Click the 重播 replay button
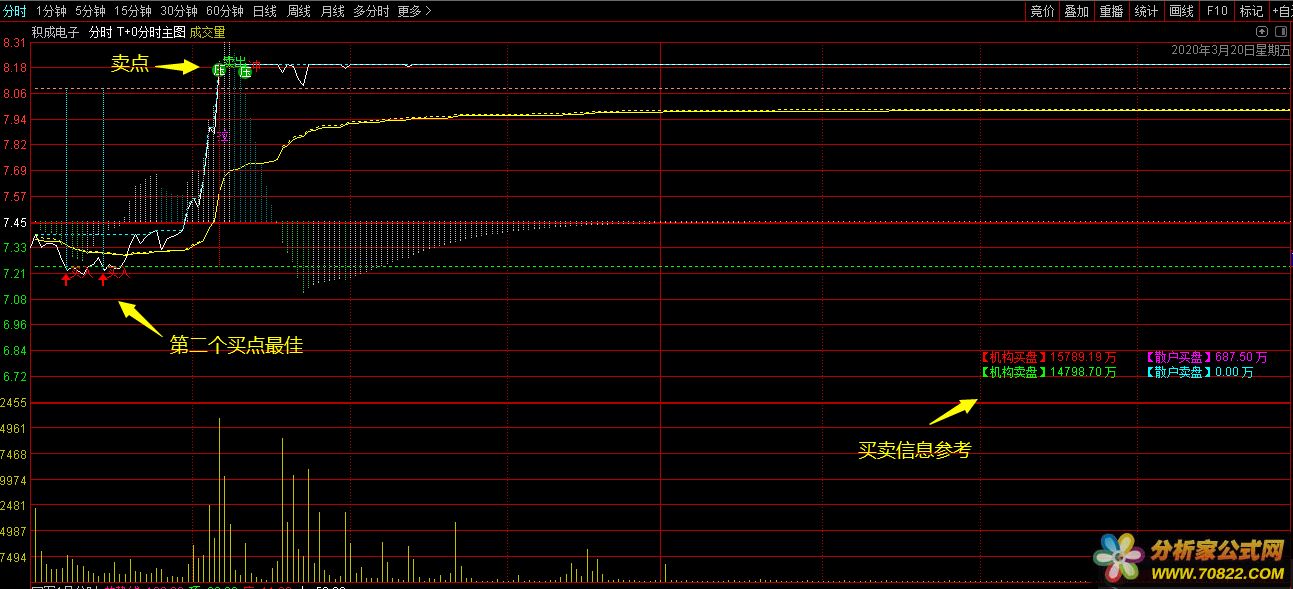Image resolution: width=1293 pixels, height=589 pixels. (1111, 11)
